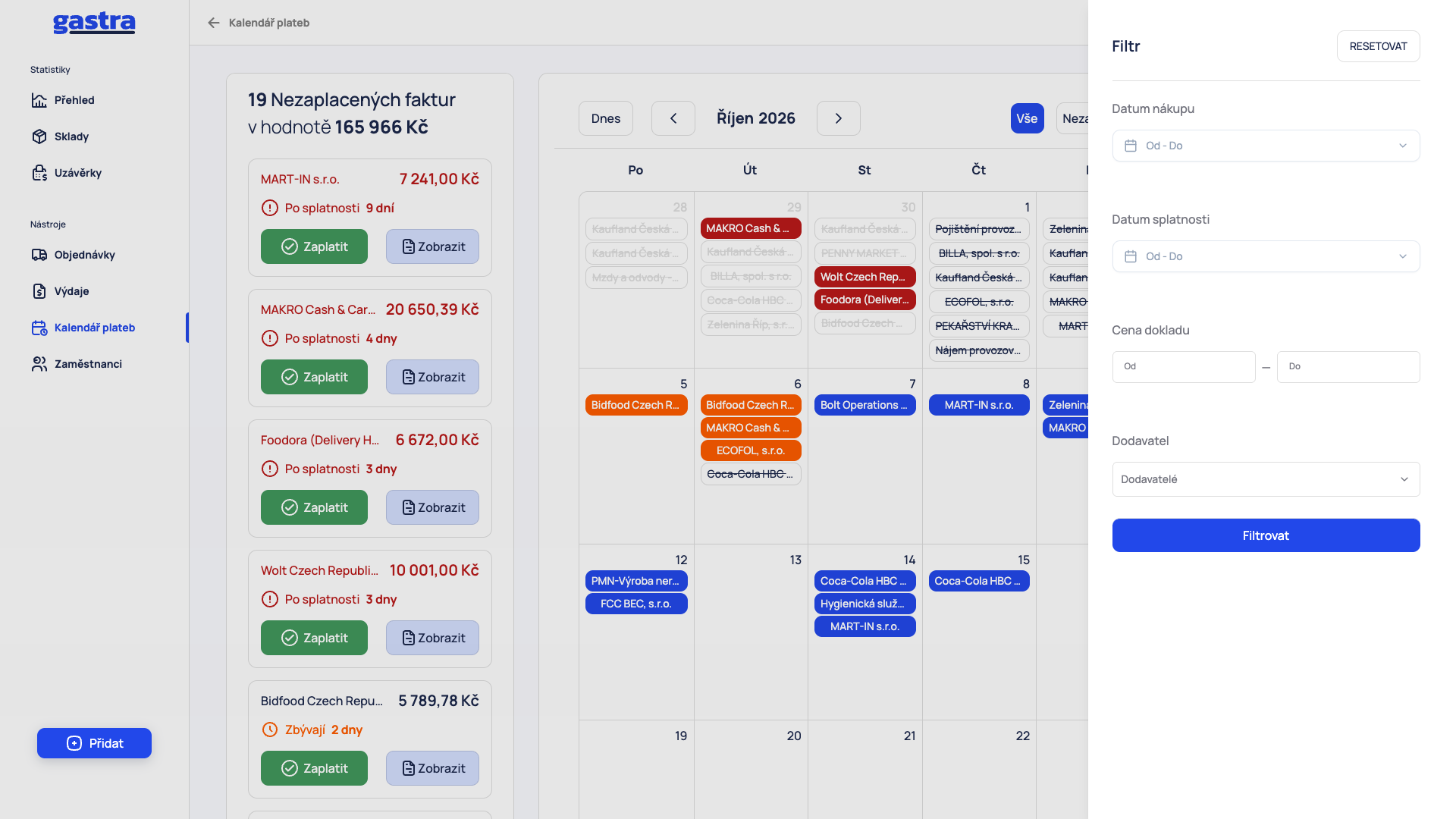Screen dimensions: 1456x819
Task: Open Výdaje in the sidebar
Action: 71,291
